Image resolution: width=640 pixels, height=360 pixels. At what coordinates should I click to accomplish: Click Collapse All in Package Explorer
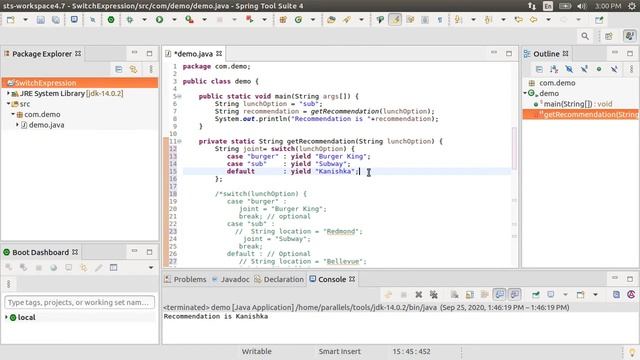click(118, 69)
